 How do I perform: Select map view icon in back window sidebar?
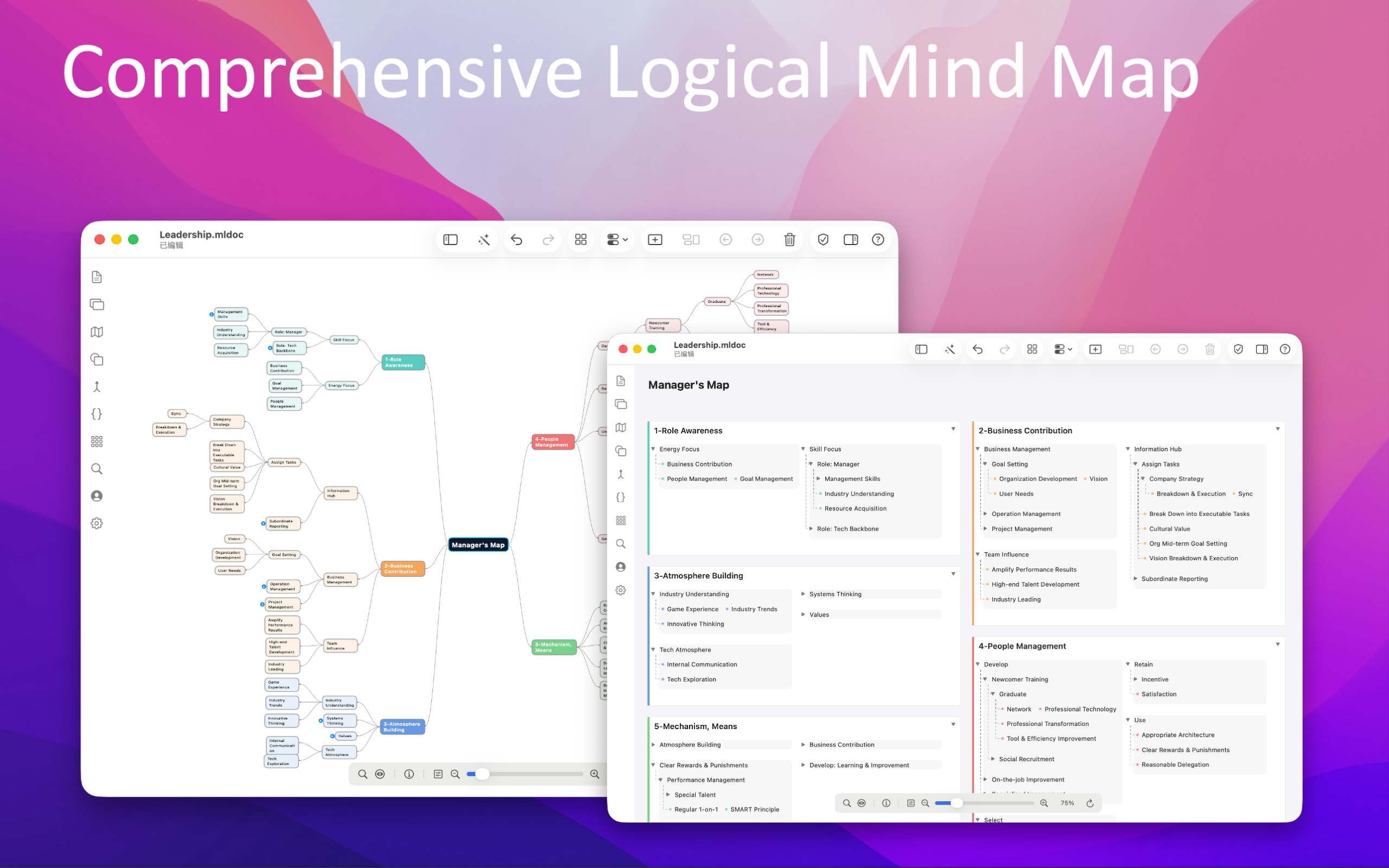click(x=97, y=332)
